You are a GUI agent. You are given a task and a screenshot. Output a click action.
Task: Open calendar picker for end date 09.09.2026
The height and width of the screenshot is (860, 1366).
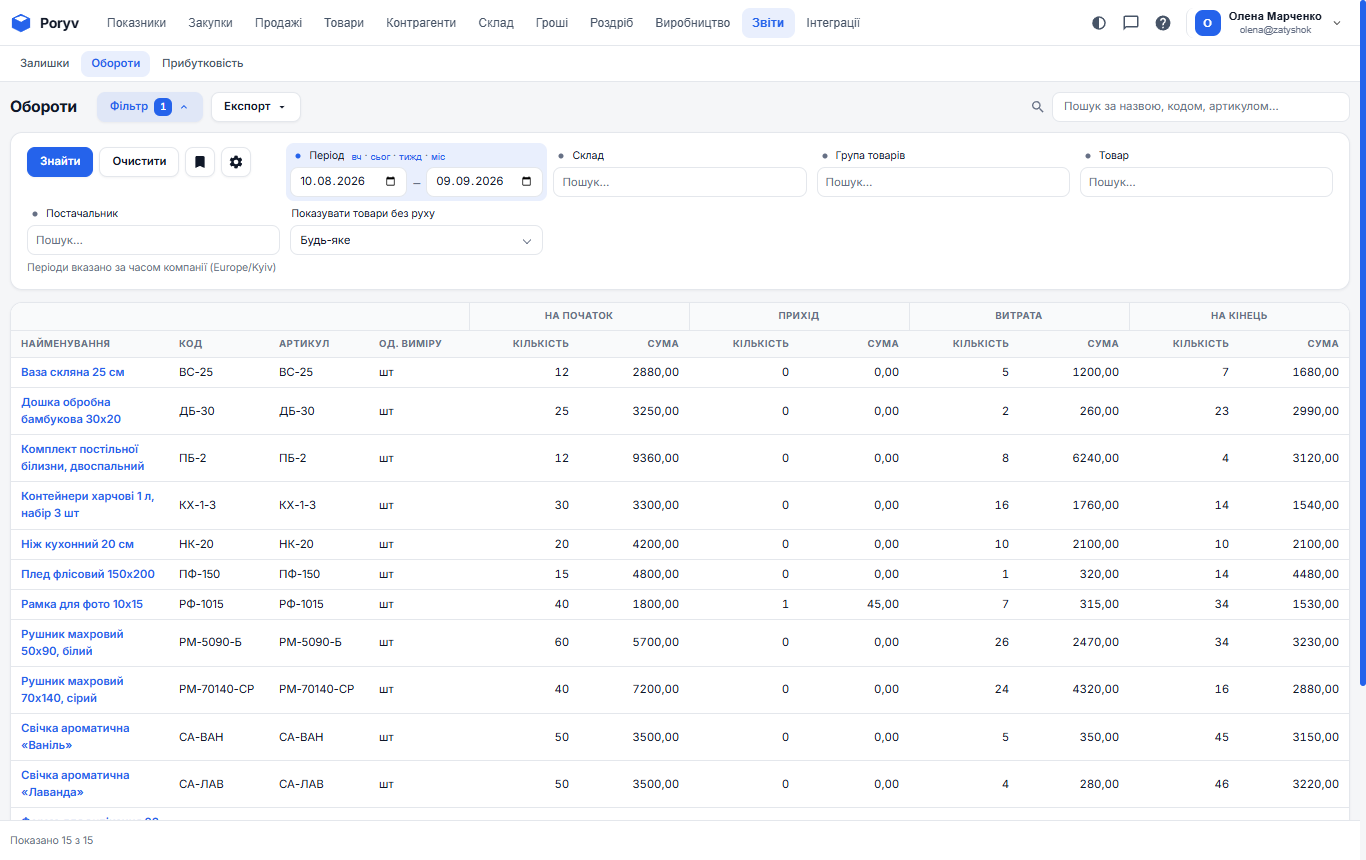click(x=526, y=182)
